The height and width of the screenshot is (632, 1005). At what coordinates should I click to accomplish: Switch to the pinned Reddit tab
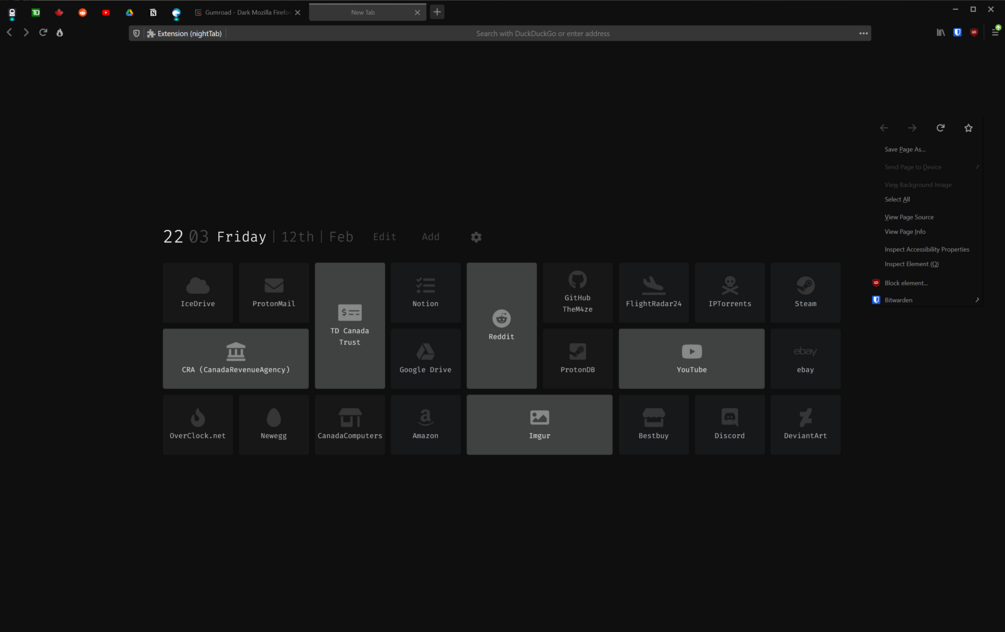(83, 12)
